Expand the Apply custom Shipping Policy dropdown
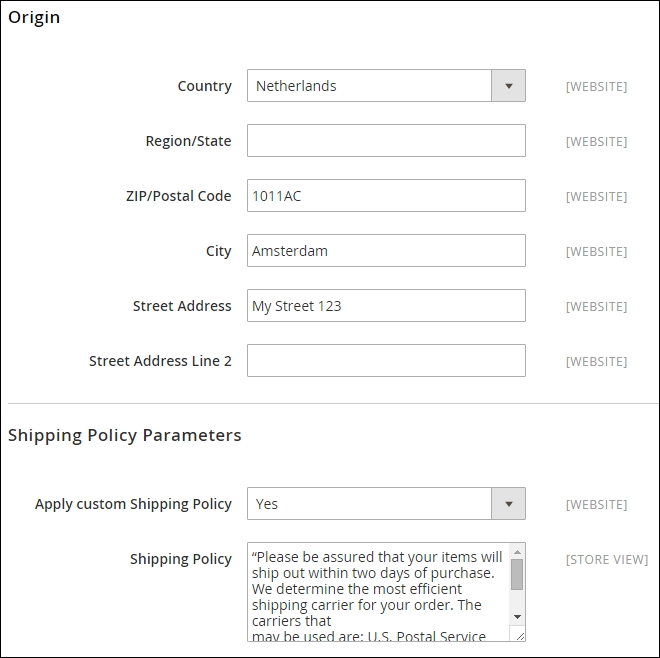 click(386, 504)
